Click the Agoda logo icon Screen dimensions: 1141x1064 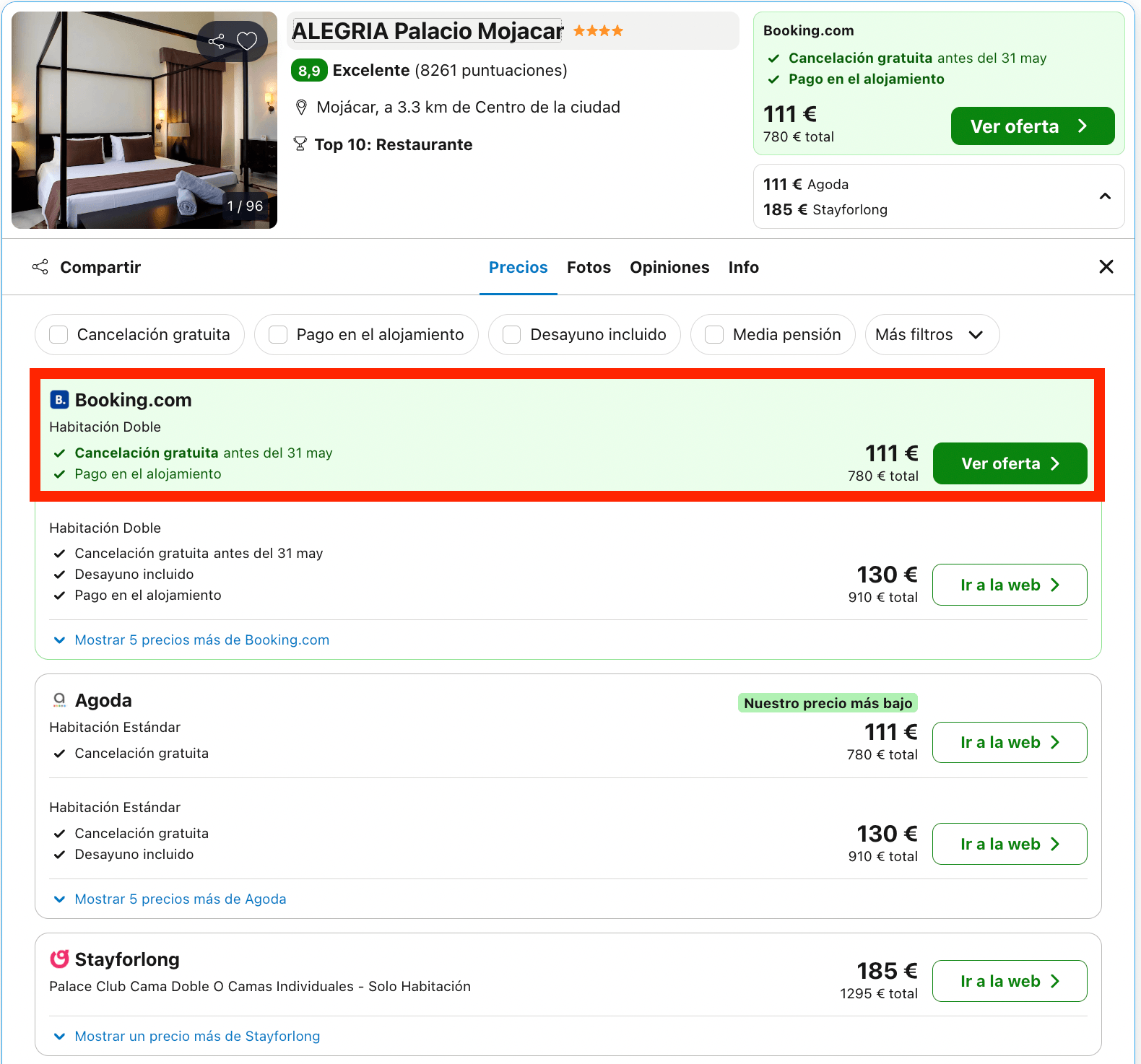(59, 700)
